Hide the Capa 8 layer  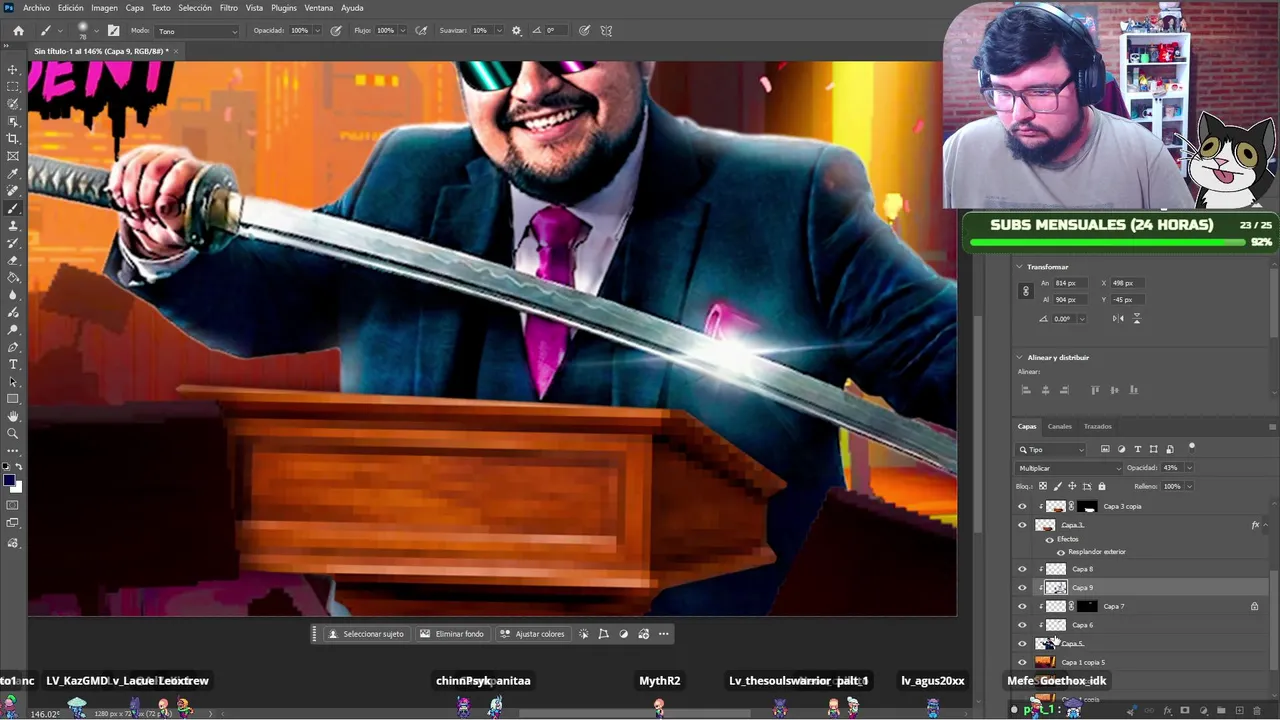click(x=1022, y=569)
